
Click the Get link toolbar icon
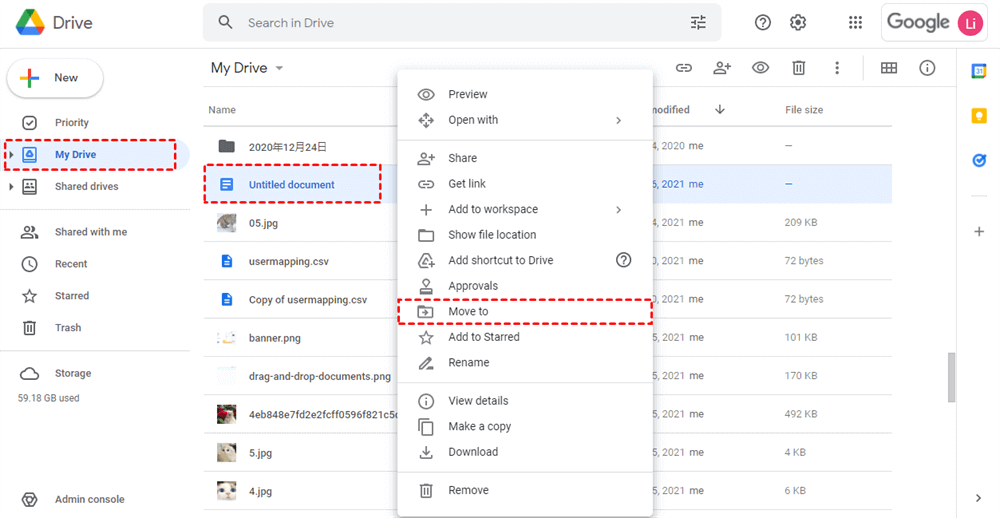coord(684,68)
